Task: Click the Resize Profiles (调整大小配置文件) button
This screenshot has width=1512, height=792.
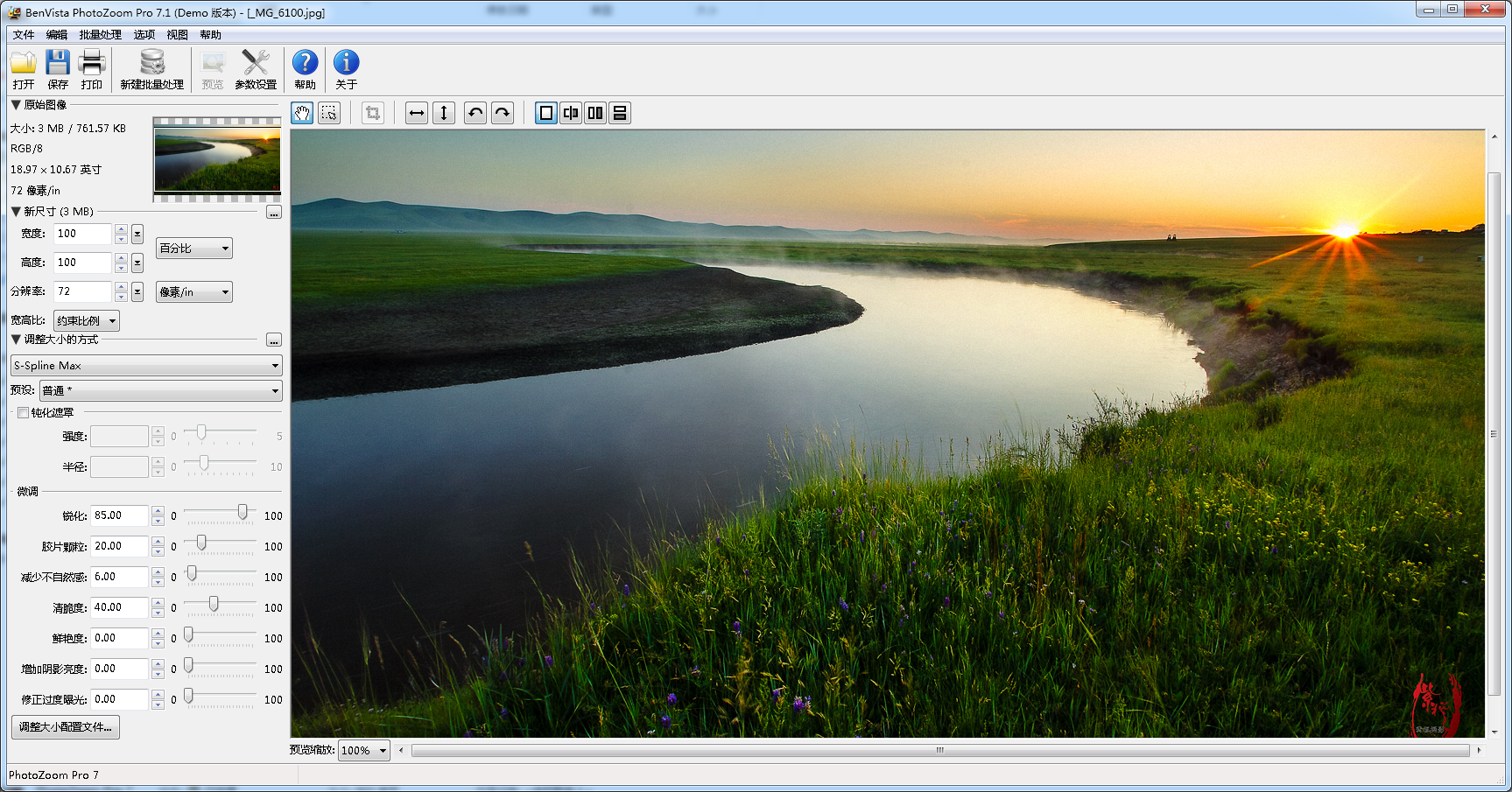Action: point(66,727)
